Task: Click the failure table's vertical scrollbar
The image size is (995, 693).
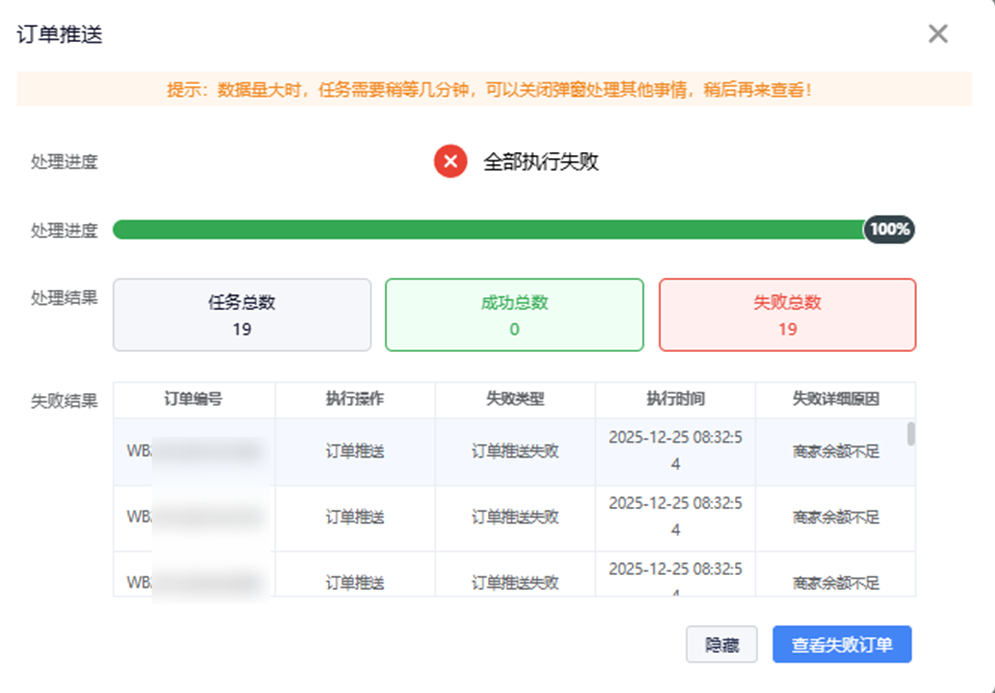Action: [910, 434]
